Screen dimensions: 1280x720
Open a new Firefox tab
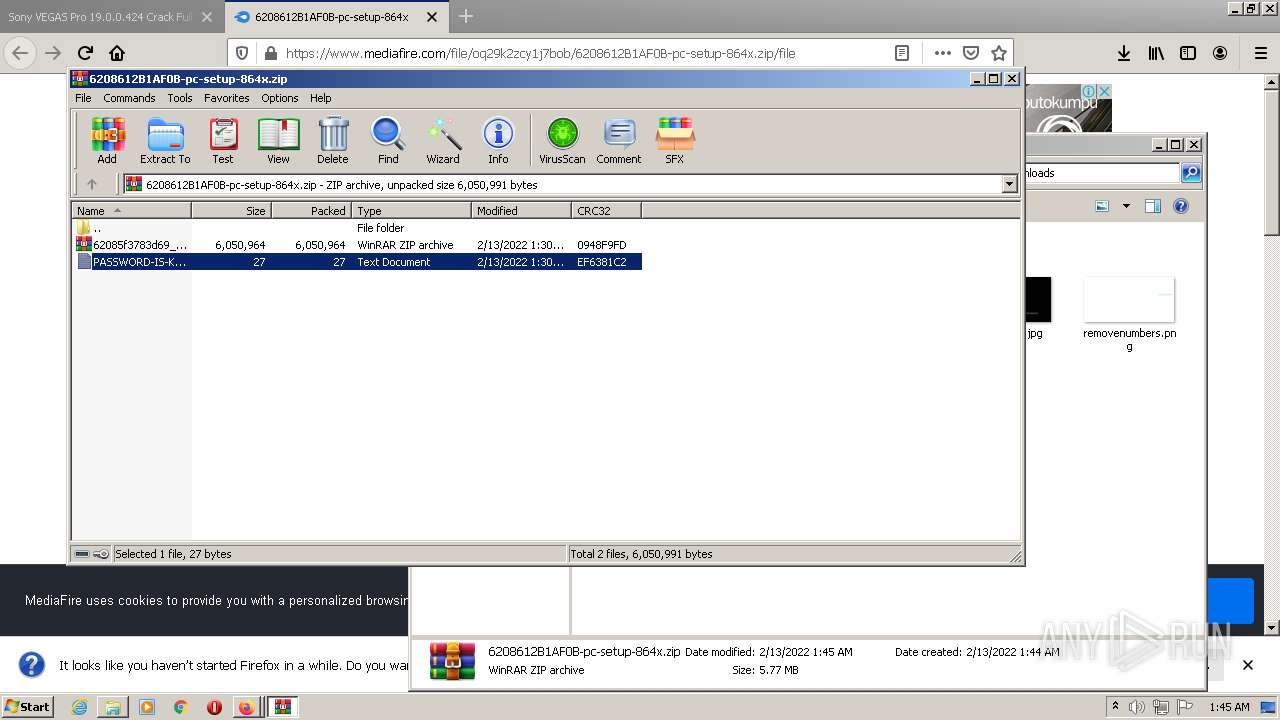point(466,16)
